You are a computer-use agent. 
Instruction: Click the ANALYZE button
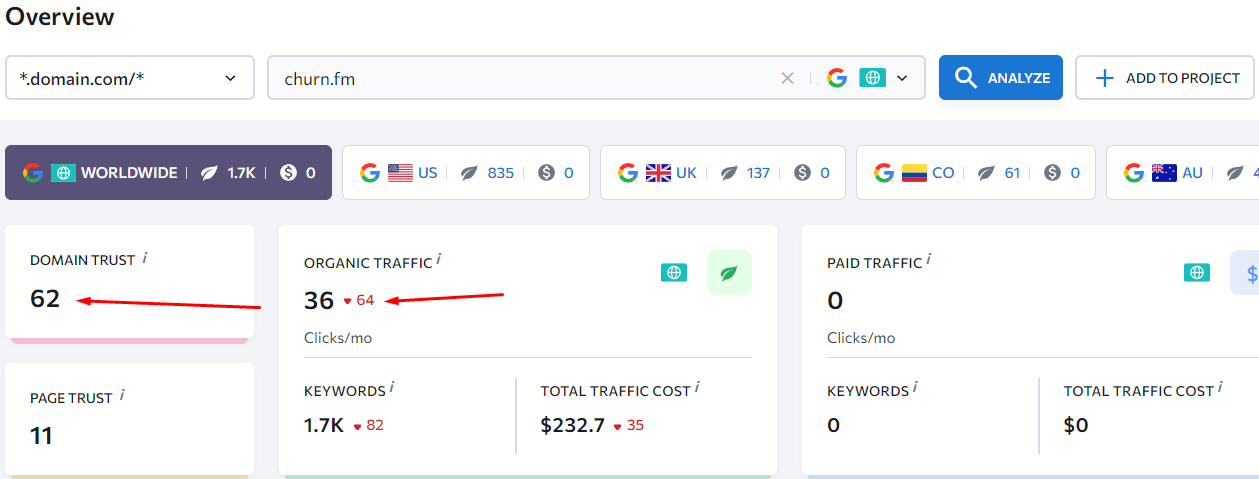(1000, 78)
